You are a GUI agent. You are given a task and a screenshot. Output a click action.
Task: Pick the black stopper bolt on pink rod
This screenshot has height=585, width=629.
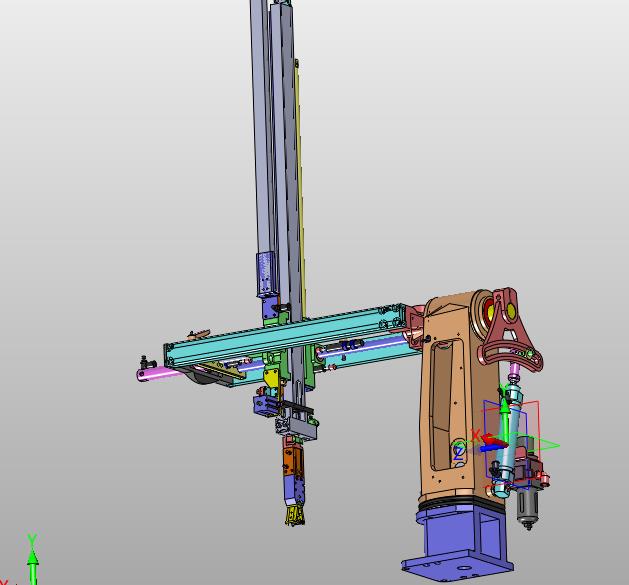click(x=146, y=363)
